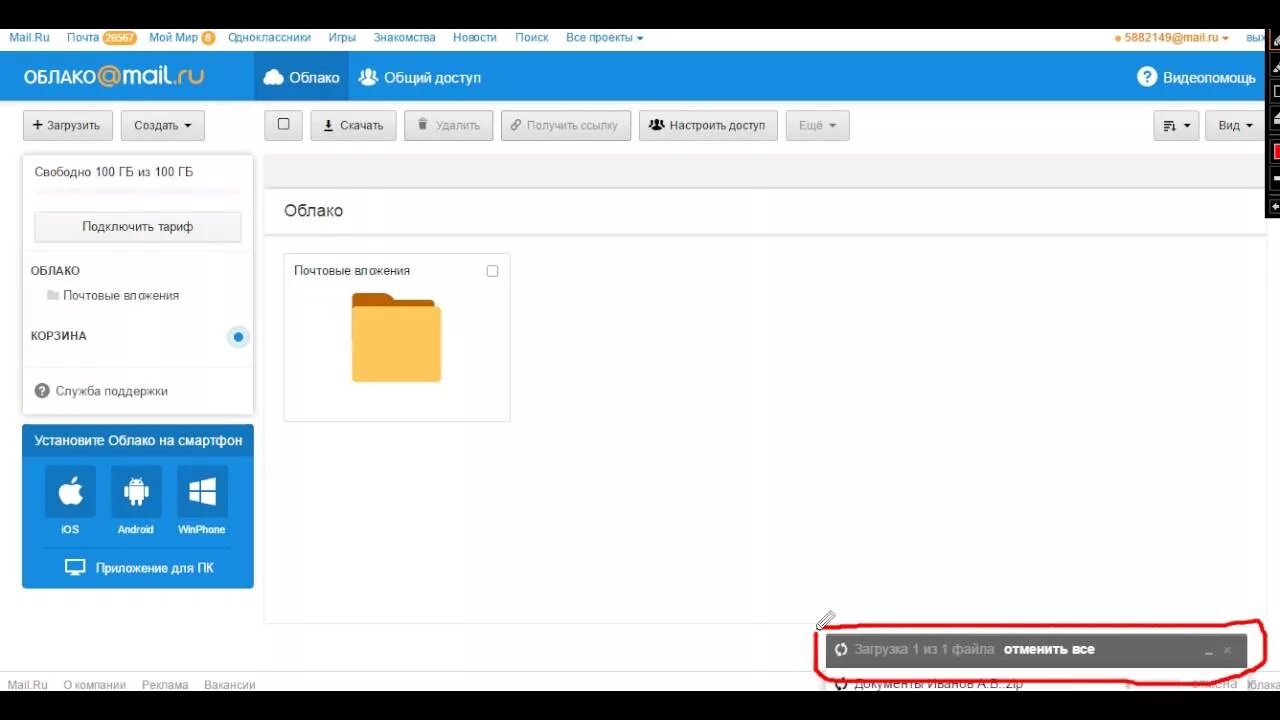The width and height of the screenshot is (1280, 720).
Task: Click the Облако@mail.ru logo
Action: tap(114, 77)
